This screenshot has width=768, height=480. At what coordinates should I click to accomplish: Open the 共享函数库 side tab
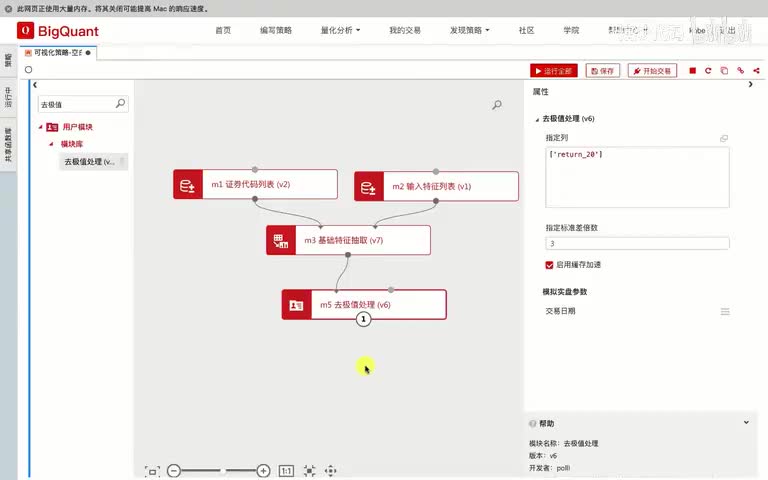coord(8,145)
